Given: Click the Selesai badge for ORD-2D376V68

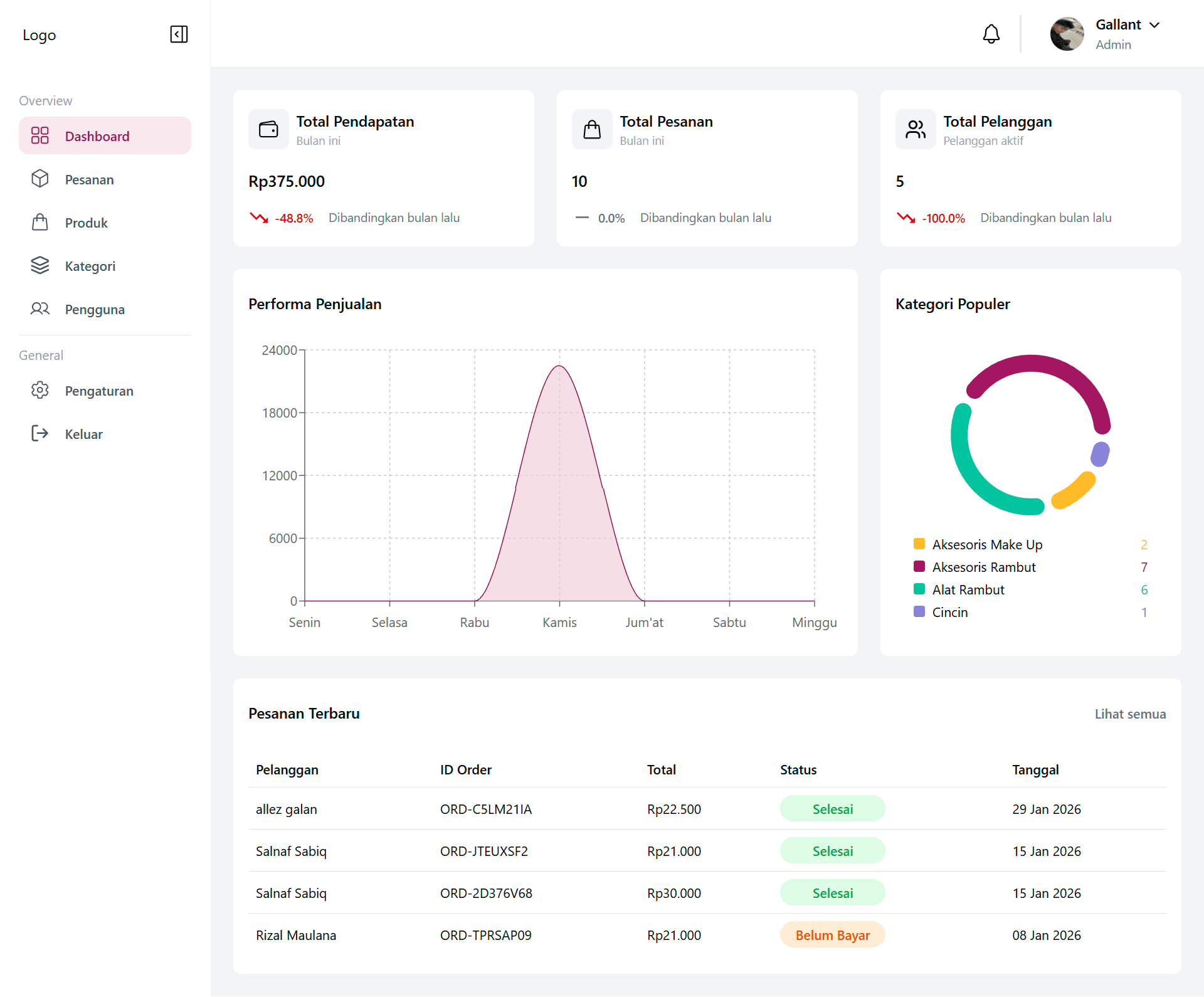Looking at the screenshot, I should pyautogui.click(x=832, y=893).
